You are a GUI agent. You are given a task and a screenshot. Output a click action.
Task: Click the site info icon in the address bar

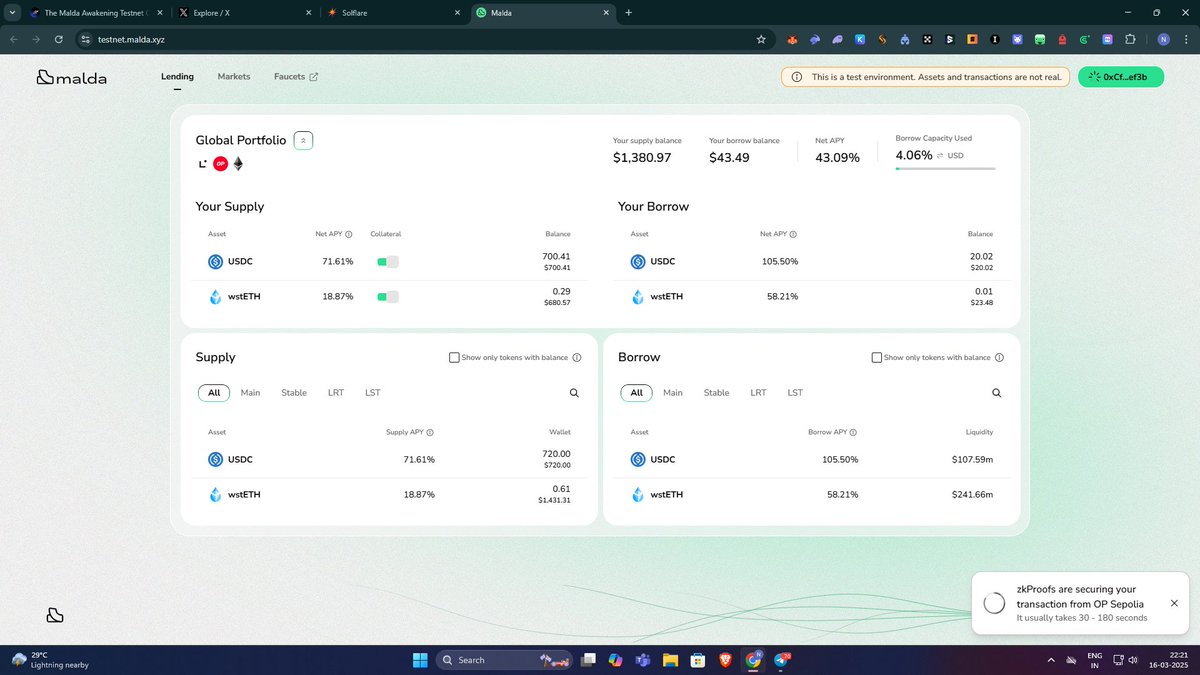click(x=85, y=39)
